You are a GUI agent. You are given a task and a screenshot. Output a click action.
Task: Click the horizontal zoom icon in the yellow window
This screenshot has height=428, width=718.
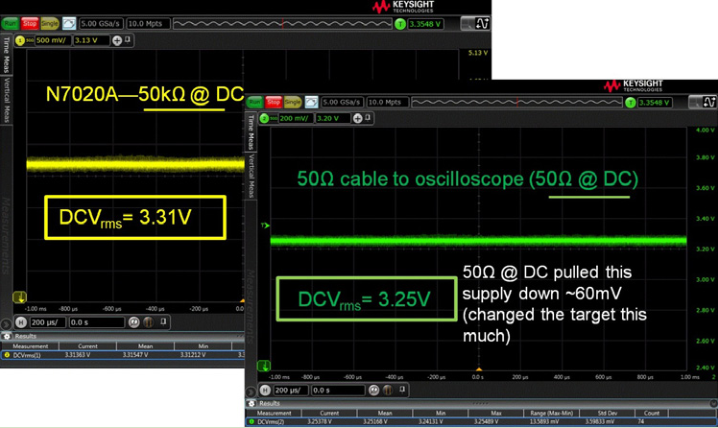pyautogui.click(x=133, y=322)
